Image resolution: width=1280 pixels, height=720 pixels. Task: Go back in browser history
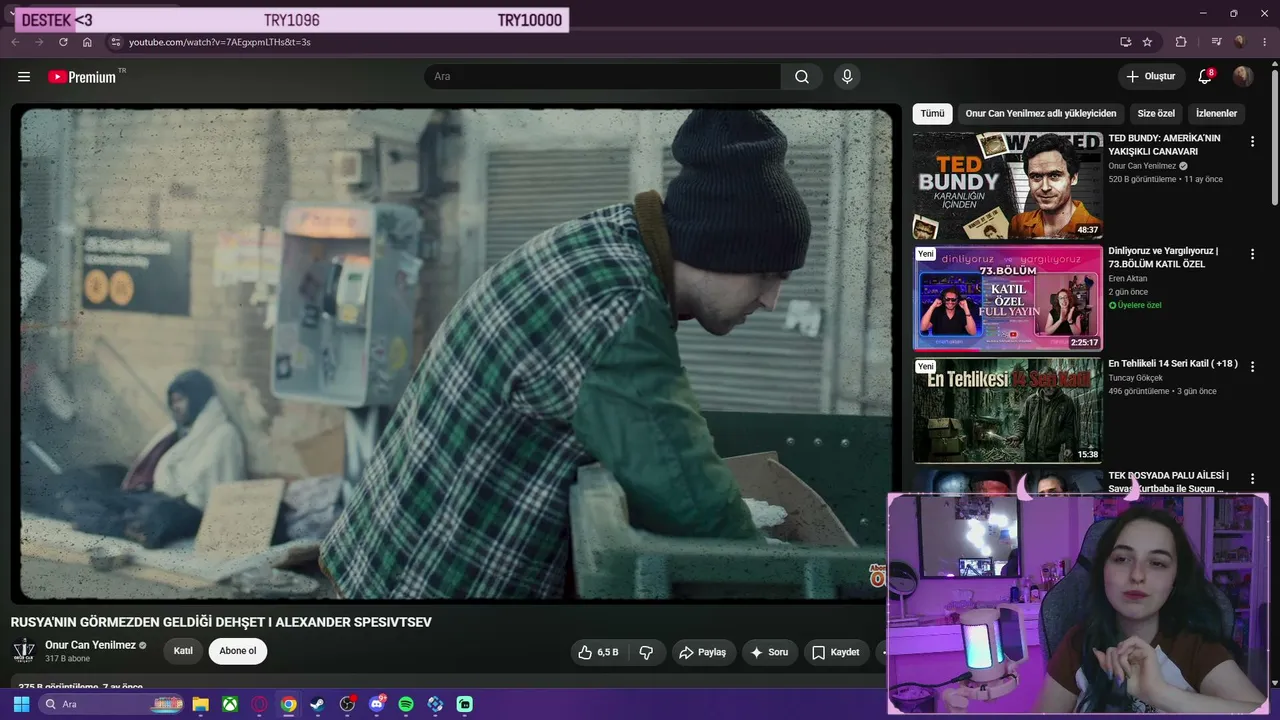click(15, 42)
